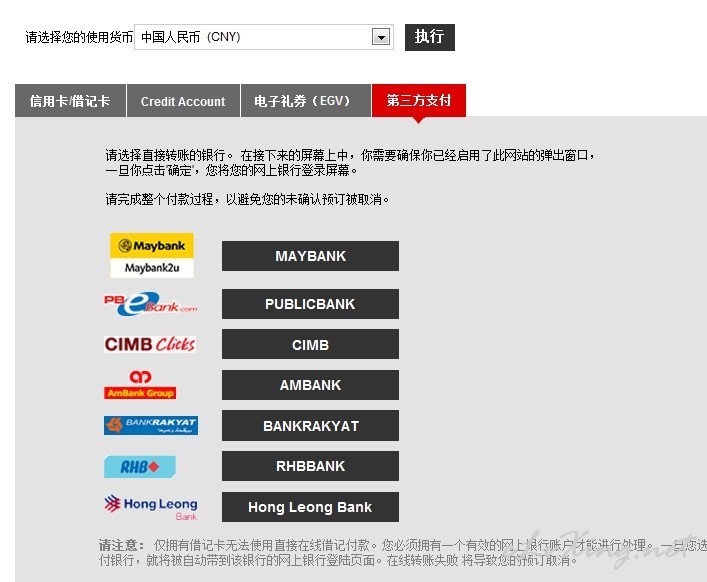Pick the AMBANK payment button

click(x=310, y=385)
